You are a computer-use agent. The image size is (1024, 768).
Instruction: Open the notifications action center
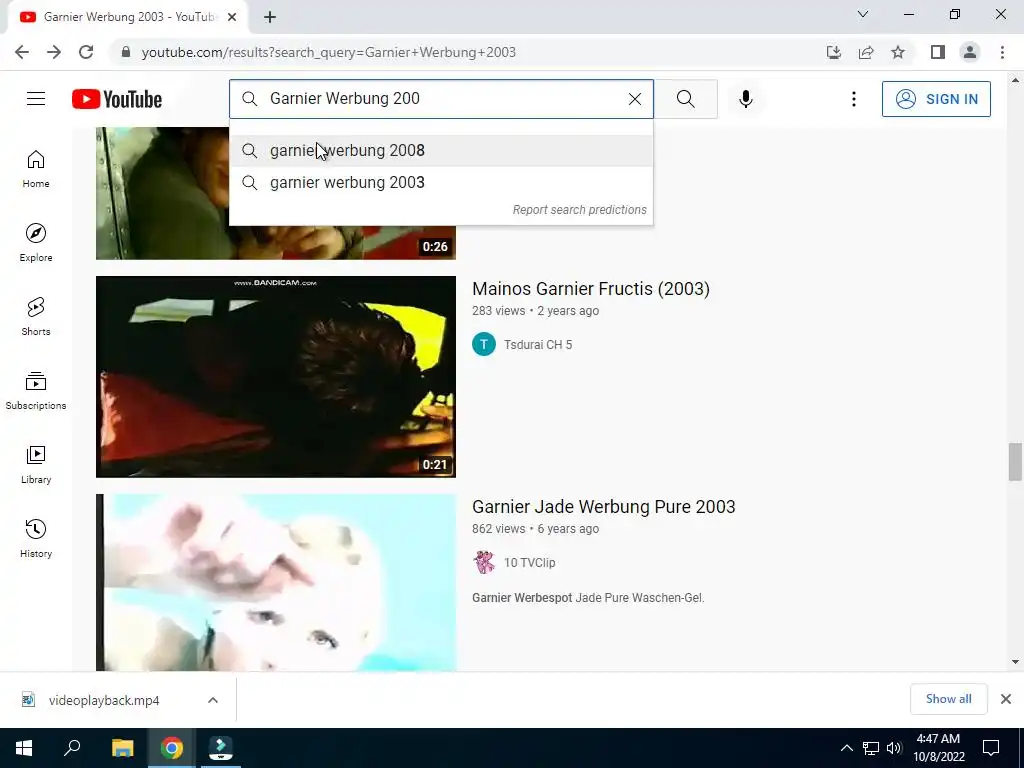[991, 748]
